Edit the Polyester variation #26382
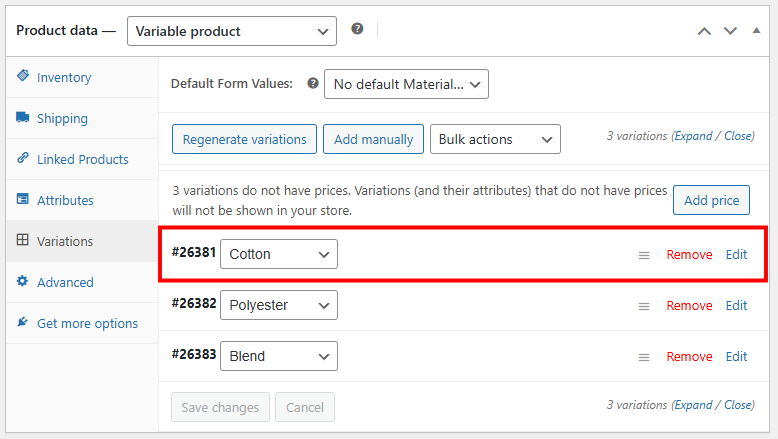This screenshot has height=439, width=778. (x=736, y=306)
